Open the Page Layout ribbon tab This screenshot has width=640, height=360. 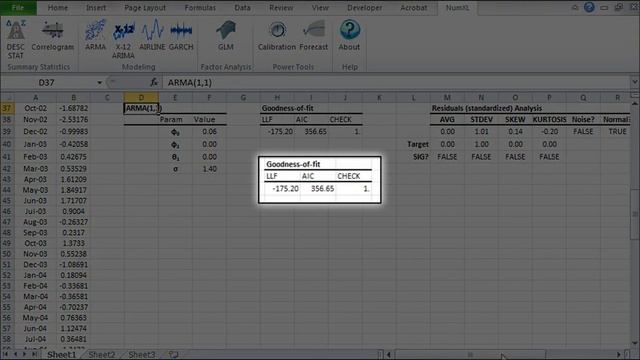(x=145, y=7)
